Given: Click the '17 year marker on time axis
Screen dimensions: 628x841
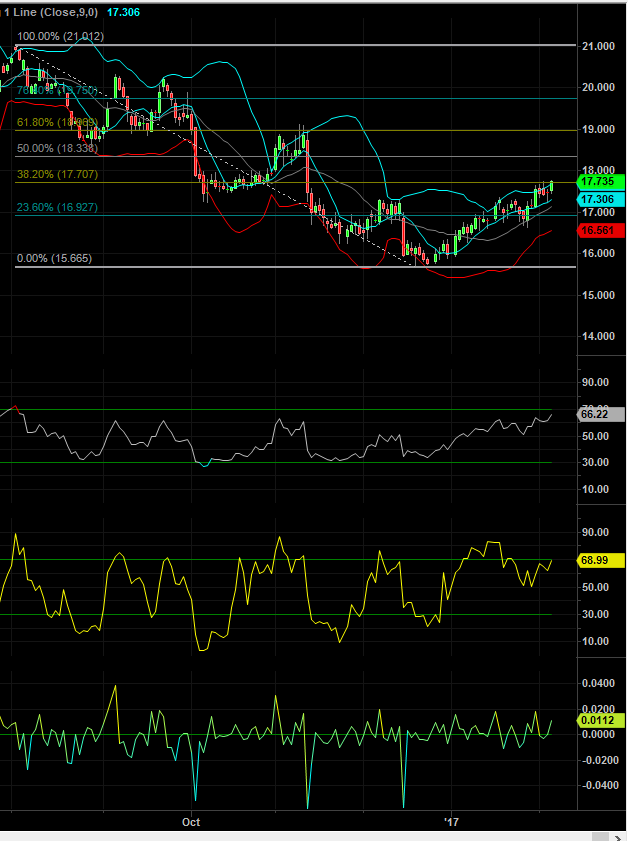Looking at the screenshot, I should click(x=449, y=822).
